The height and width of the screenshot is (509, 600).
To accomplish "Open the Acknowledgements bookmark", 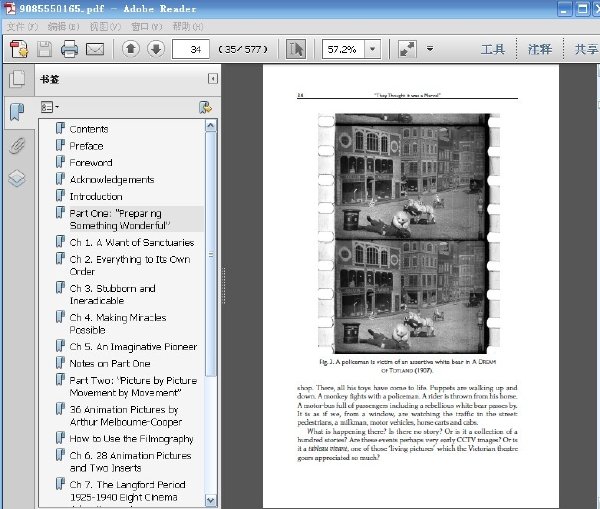I will tap(112, 179).
